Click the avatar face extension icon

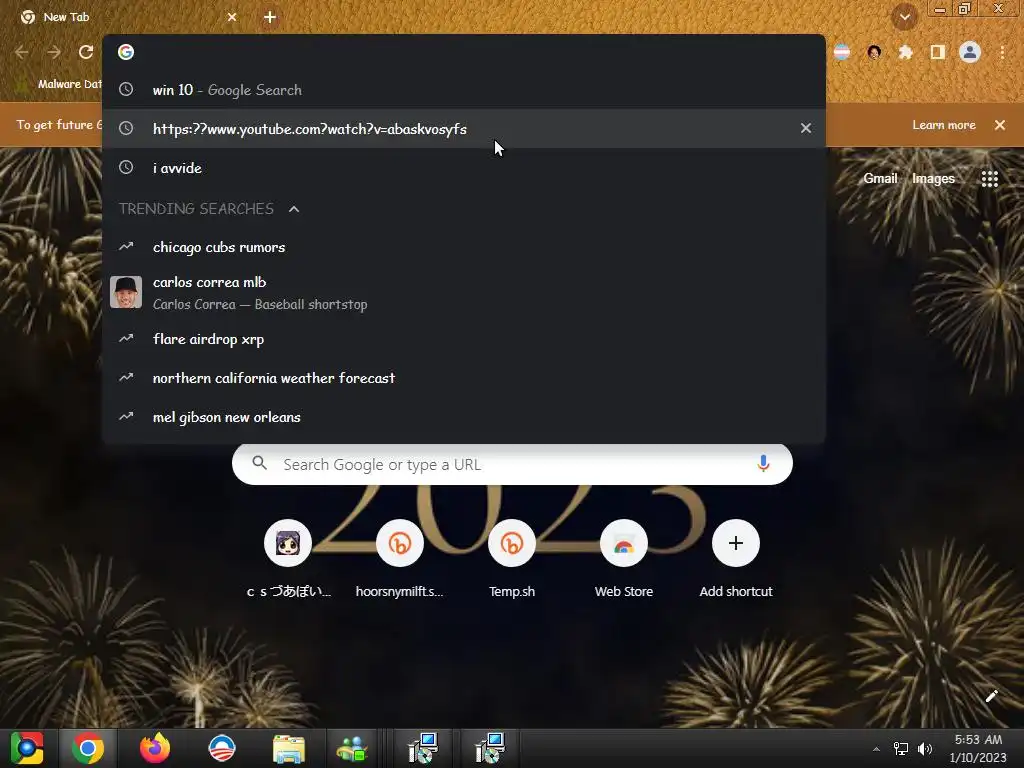[874, 52]
